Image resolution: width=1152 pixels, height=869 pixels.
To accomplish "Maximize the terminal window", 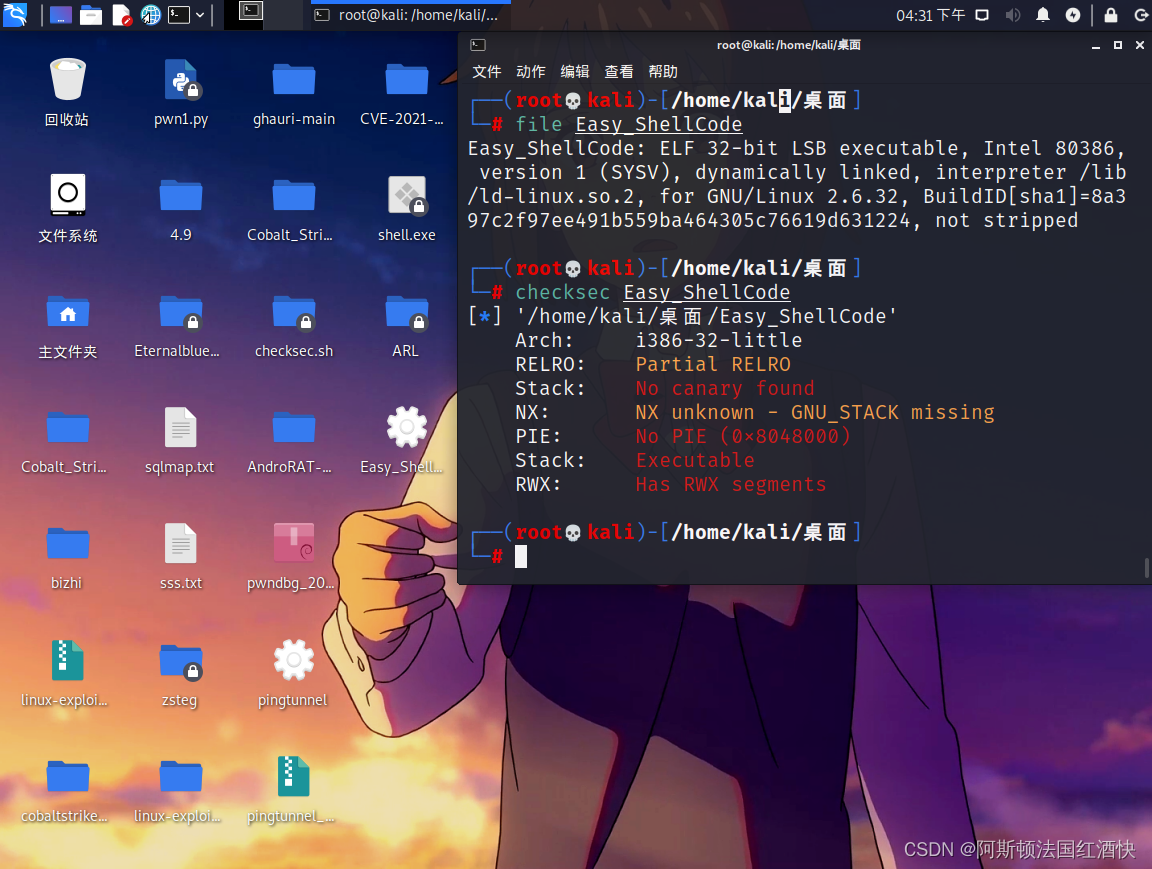I will 1117,46.
